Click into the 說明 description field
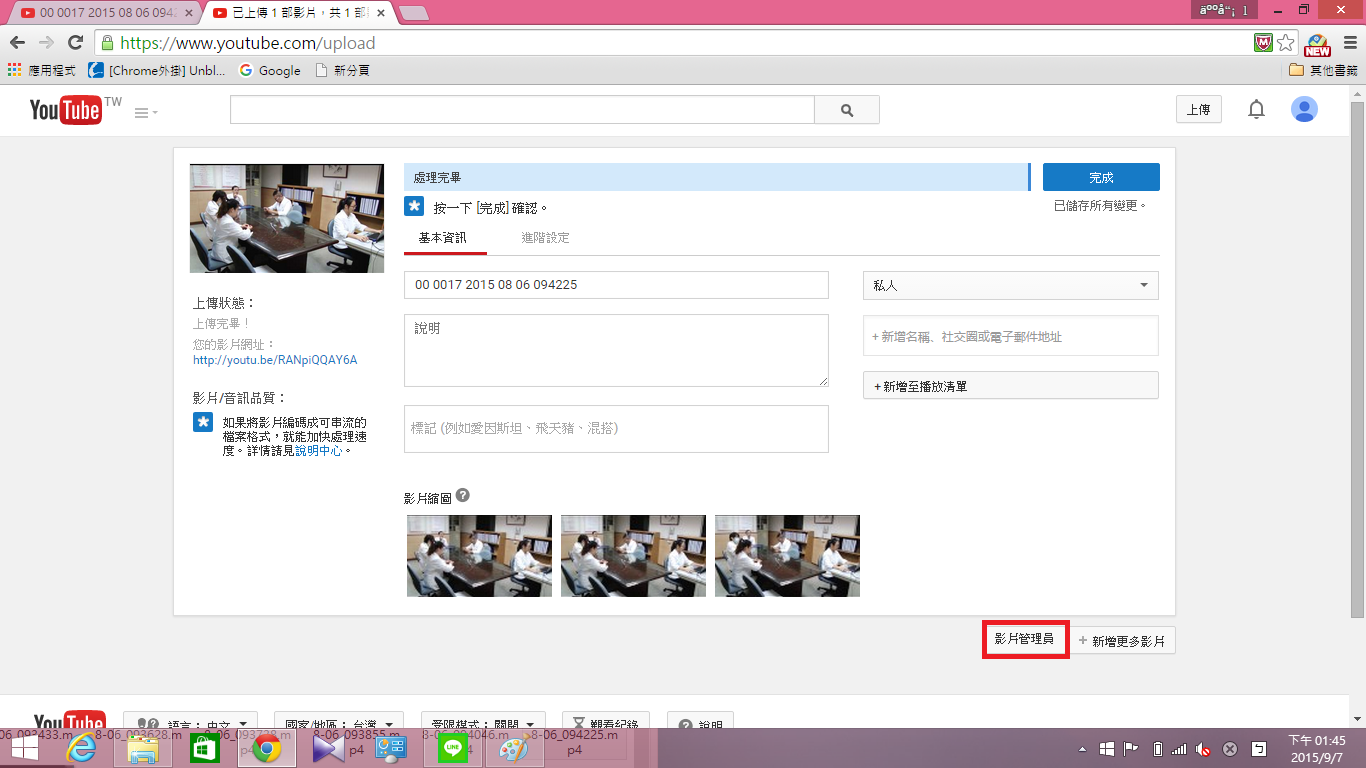Viewport: 1366px width, 768px height. (616, 350)
